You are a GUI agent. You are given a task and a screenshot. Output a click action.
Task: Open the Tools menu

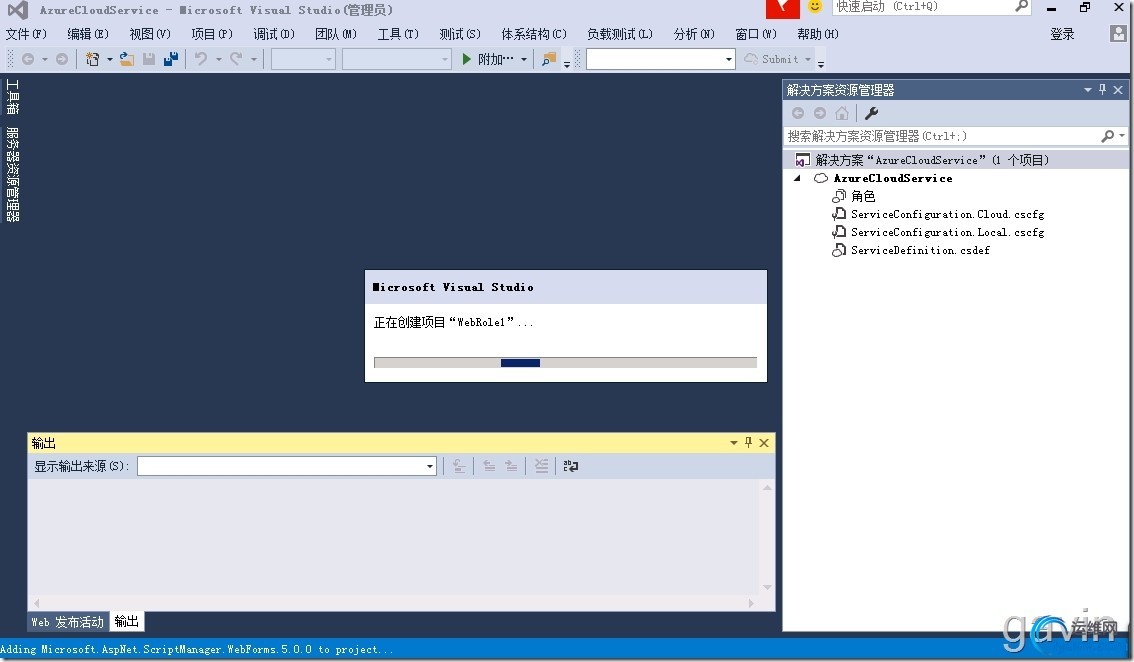[398, 34]
